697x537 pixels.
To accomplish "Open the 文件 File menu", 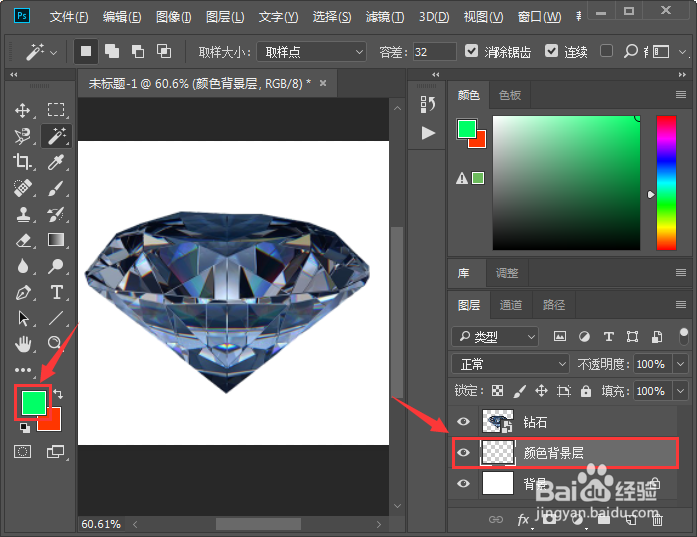I will coord(69,17).
